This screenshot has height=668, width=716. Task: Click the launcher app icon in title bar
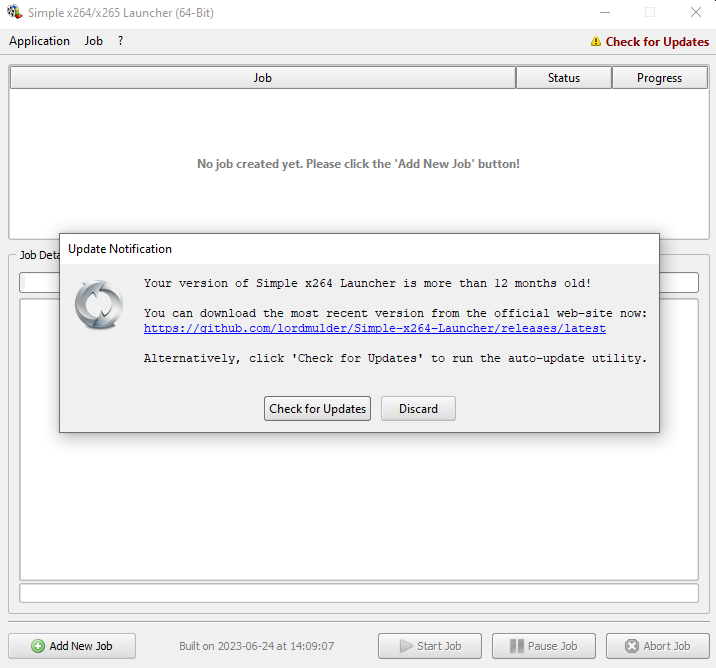tap(14, 13)
